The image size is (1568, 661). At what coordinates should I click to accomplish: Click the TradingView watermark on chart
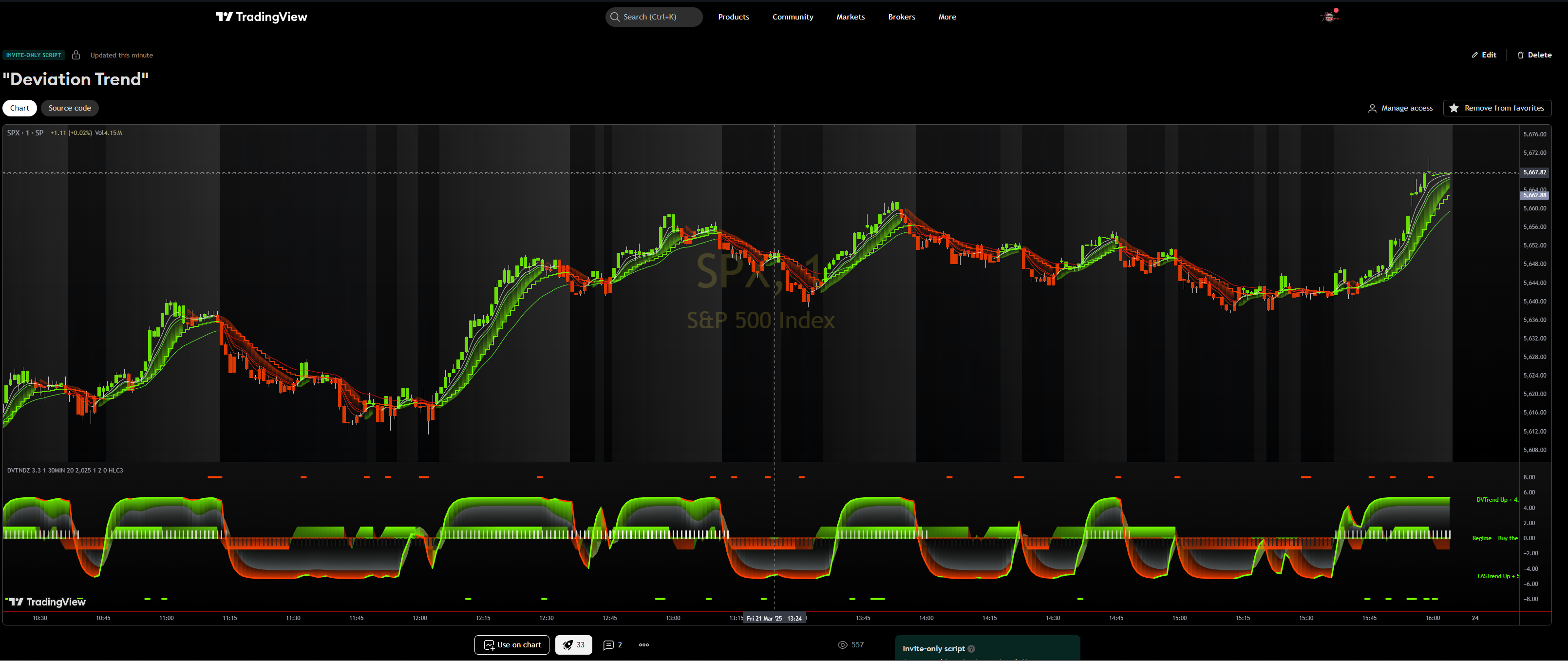tap(46, 602)
